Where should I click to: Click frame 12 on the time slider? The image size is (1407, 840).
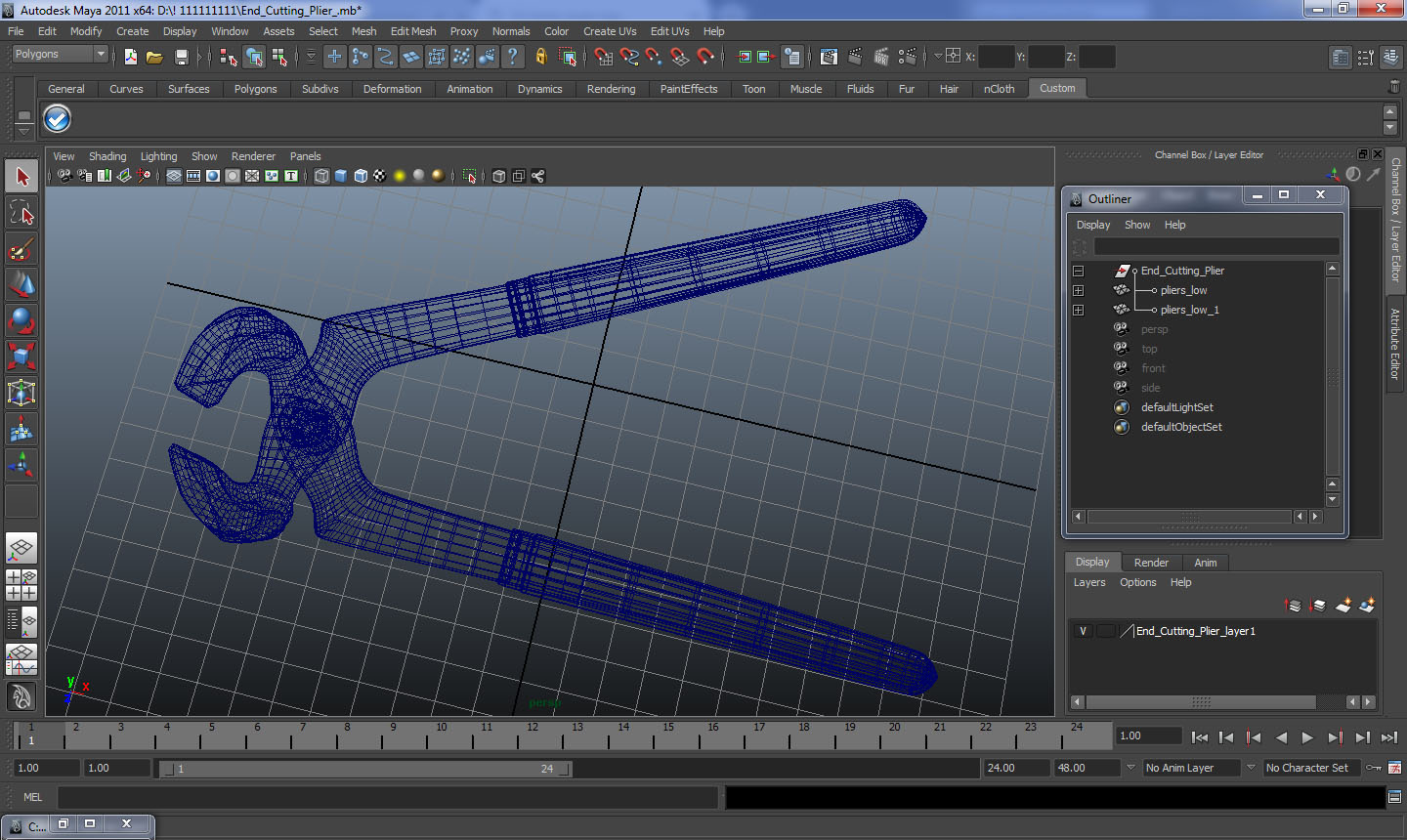[x=533, y=735]
